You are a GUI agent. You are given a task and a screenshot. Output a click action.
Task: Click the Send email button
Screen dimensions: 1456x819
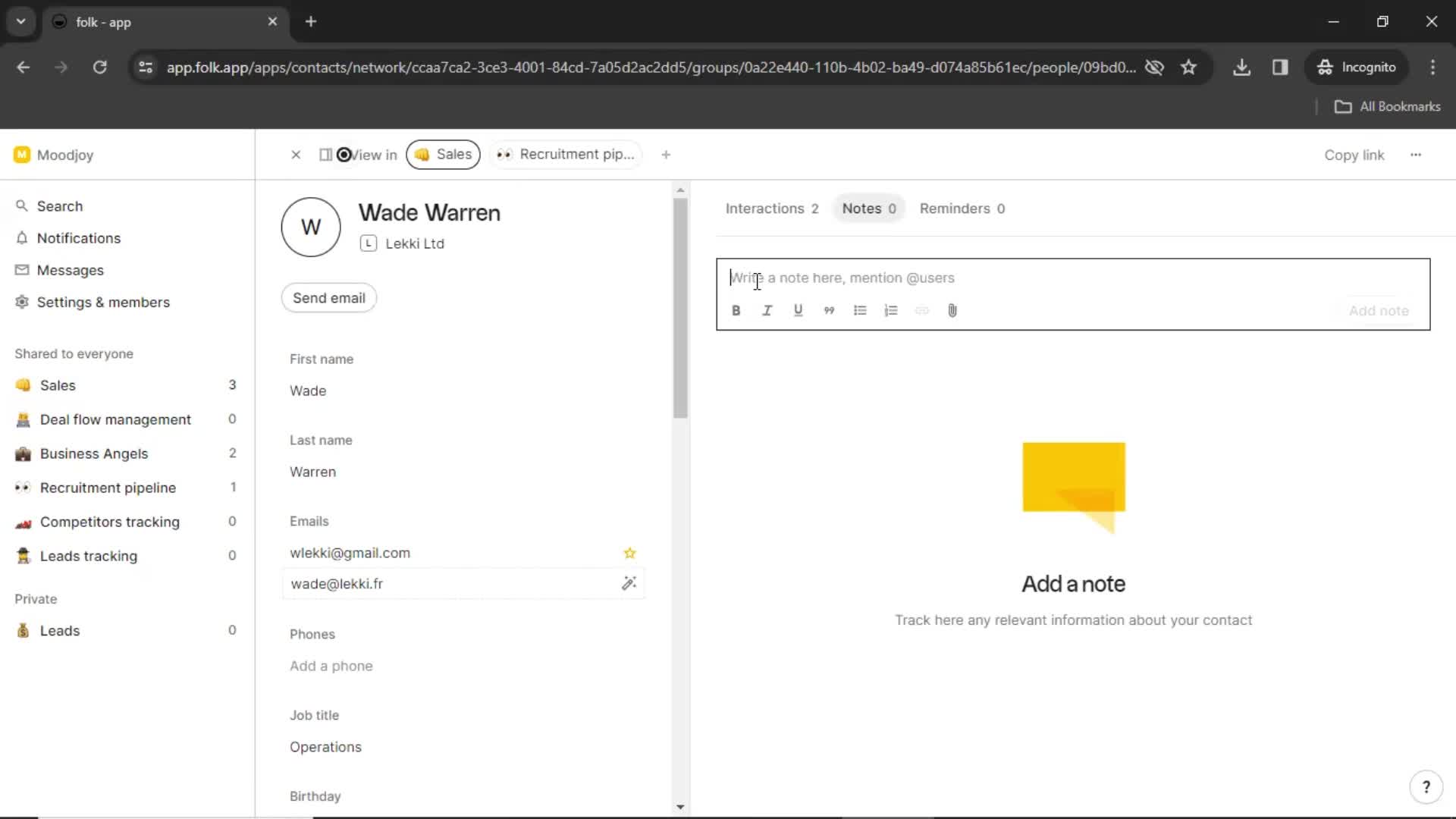(329, 298)
